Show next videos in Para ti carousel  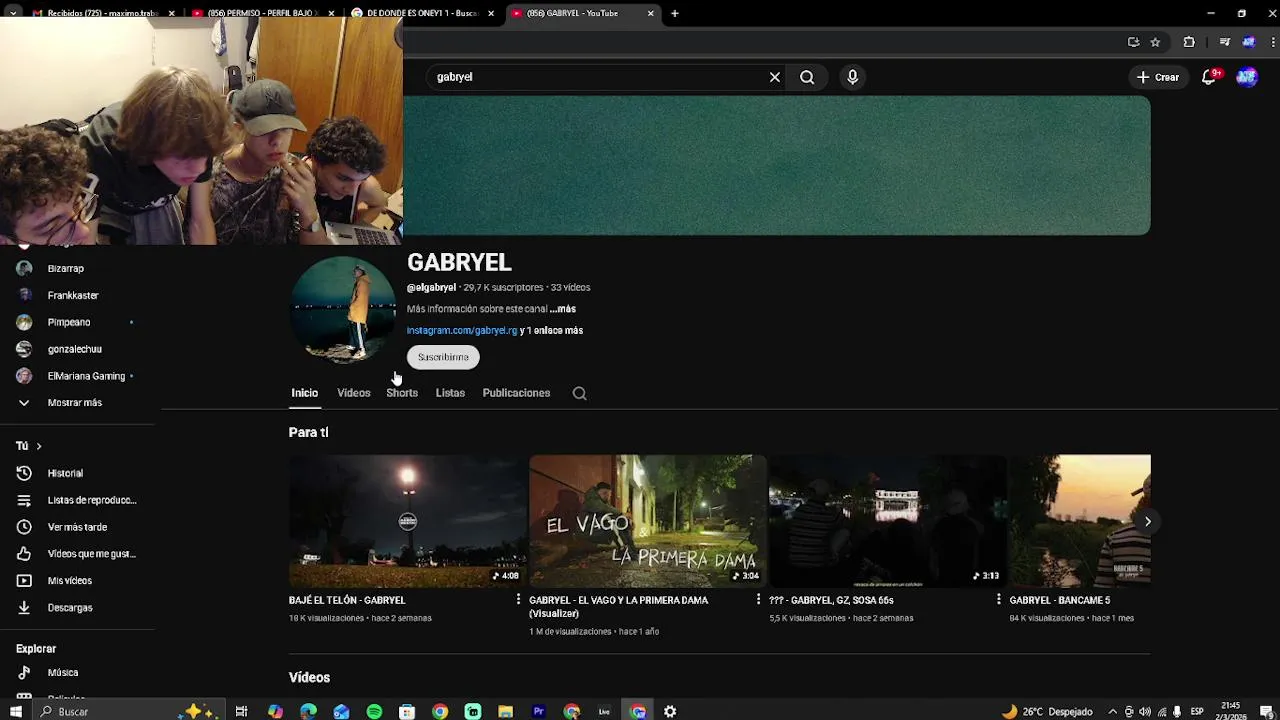coord(1147,521)
